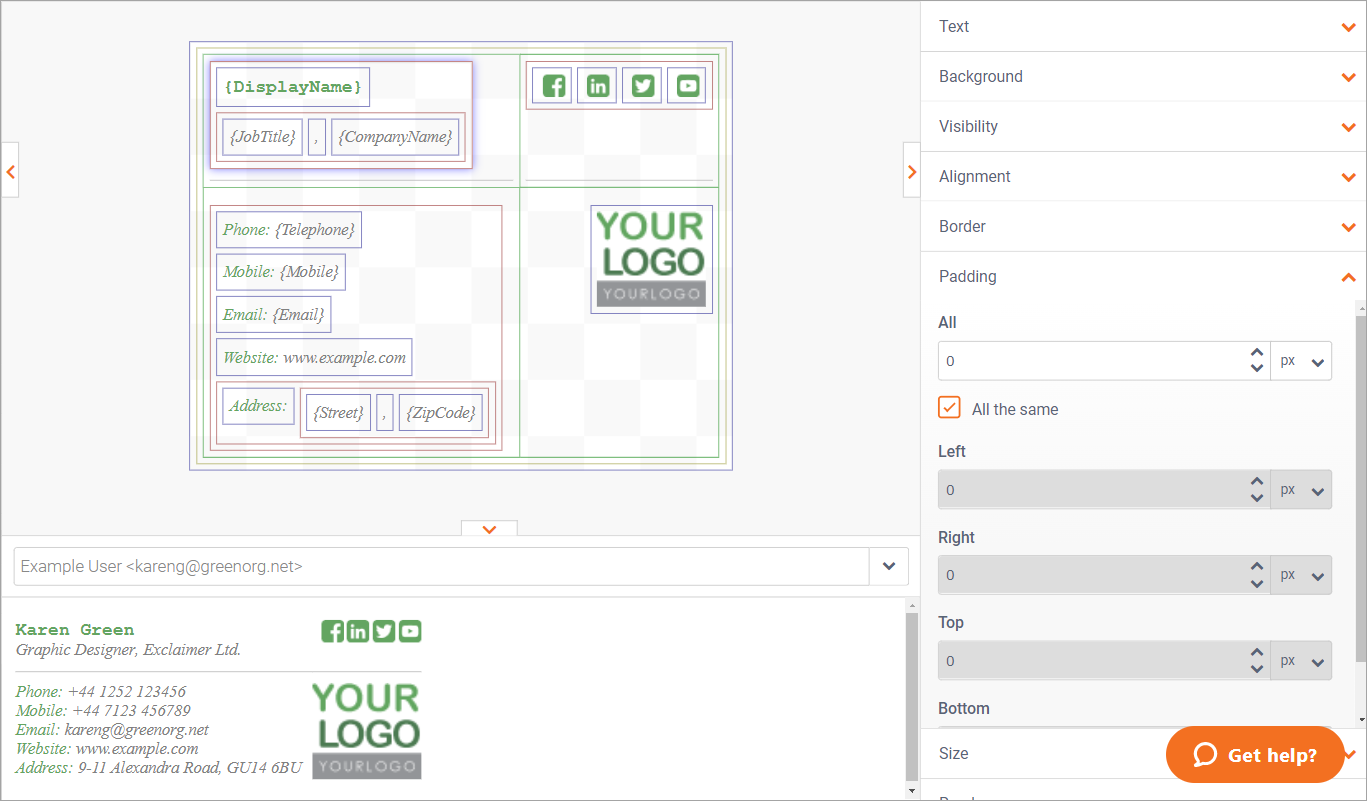Viewport: 1367px width, 801px height.
Task: Click the properties panel vertical scrollbar
Action: click(x=1360, y=480)
